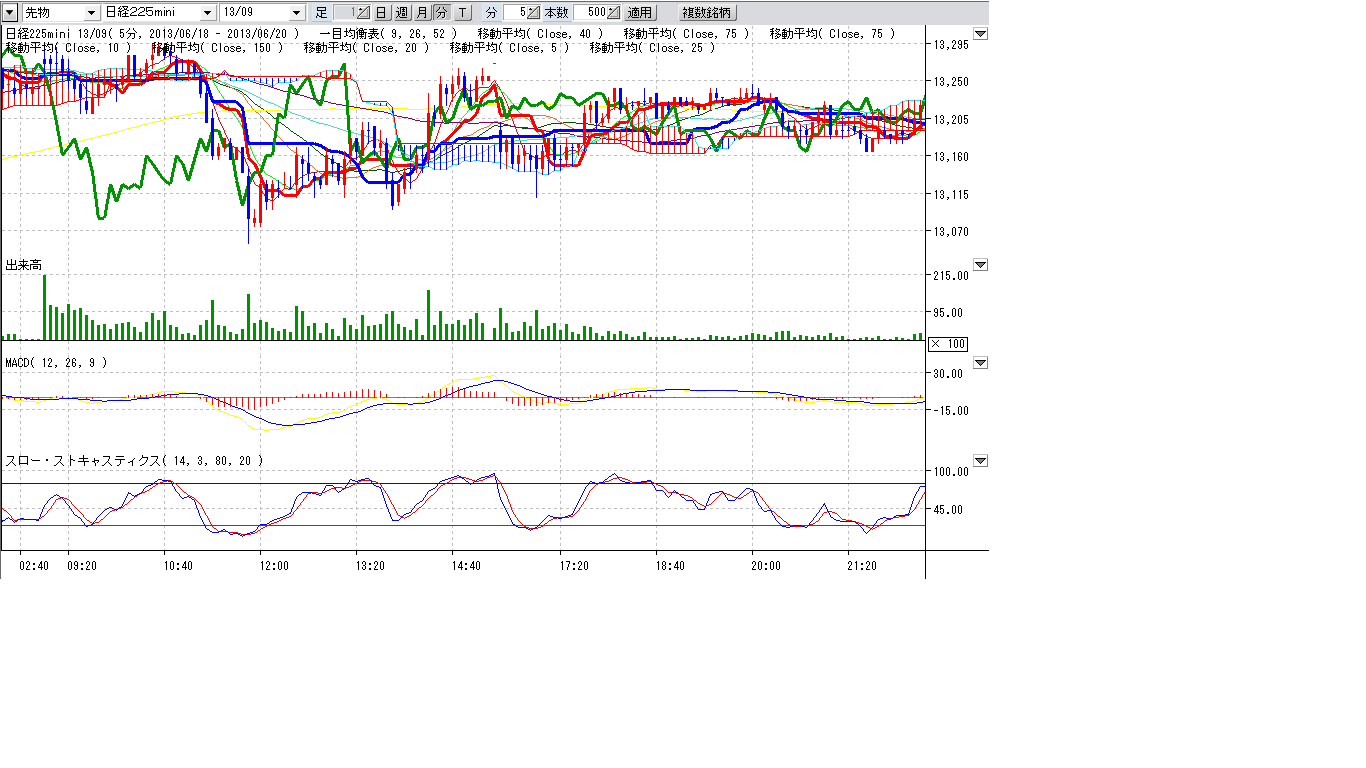
Task: Click the calculator icon beside 足 field
Action: click(363, 13)
